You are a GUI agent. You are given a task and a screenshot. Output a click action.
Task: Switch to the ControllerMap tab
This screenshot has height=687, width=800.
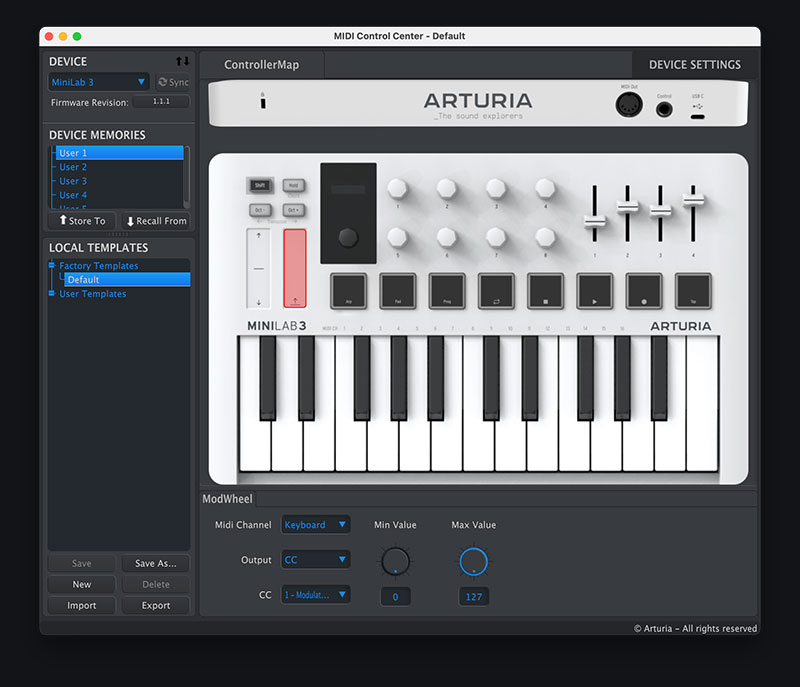coord(260,62)
